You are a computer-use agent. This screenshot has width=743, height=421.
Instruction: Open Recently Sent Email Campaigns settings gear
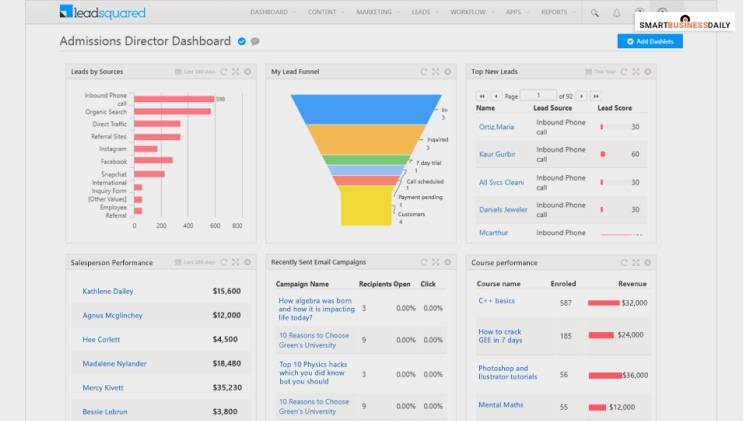click(x=447, y=262)
